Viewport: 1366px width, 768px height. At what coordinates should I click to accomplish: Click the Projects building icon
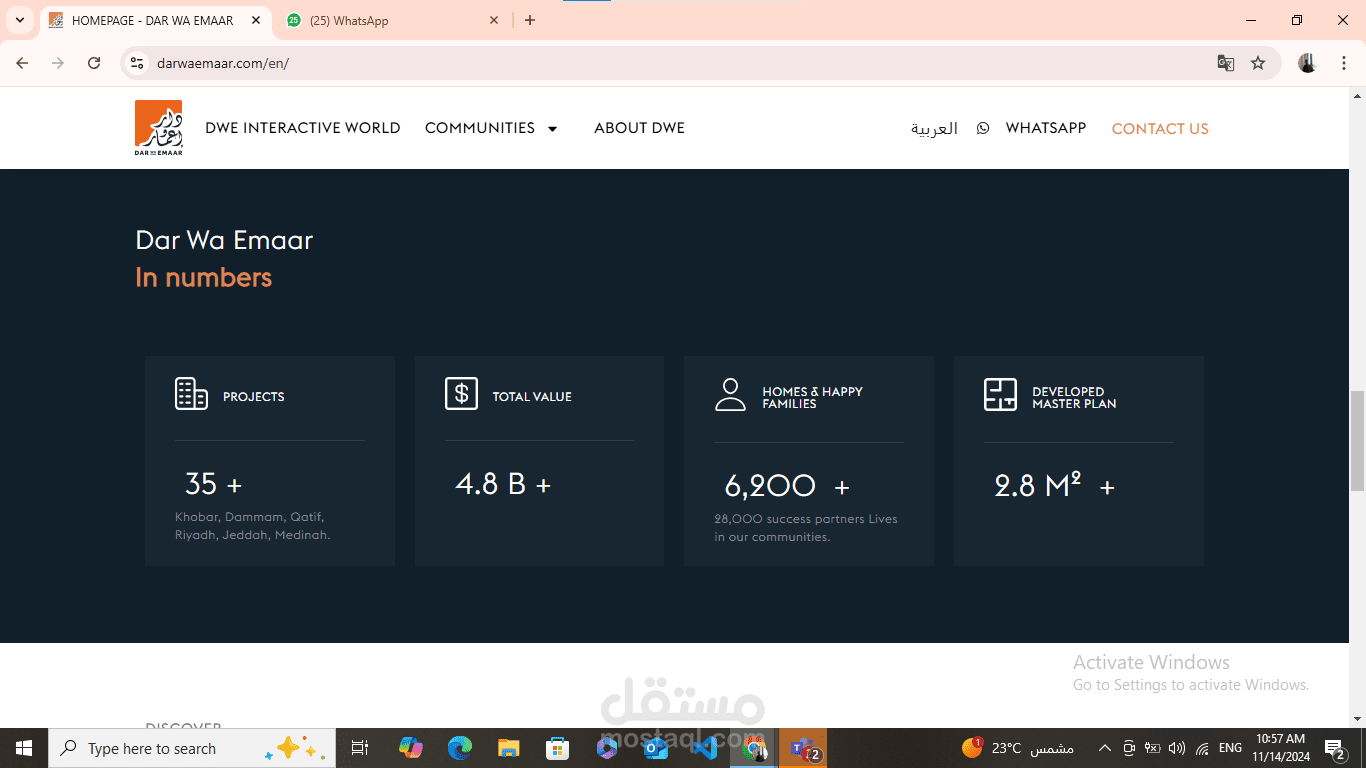[x=191, y=394]
